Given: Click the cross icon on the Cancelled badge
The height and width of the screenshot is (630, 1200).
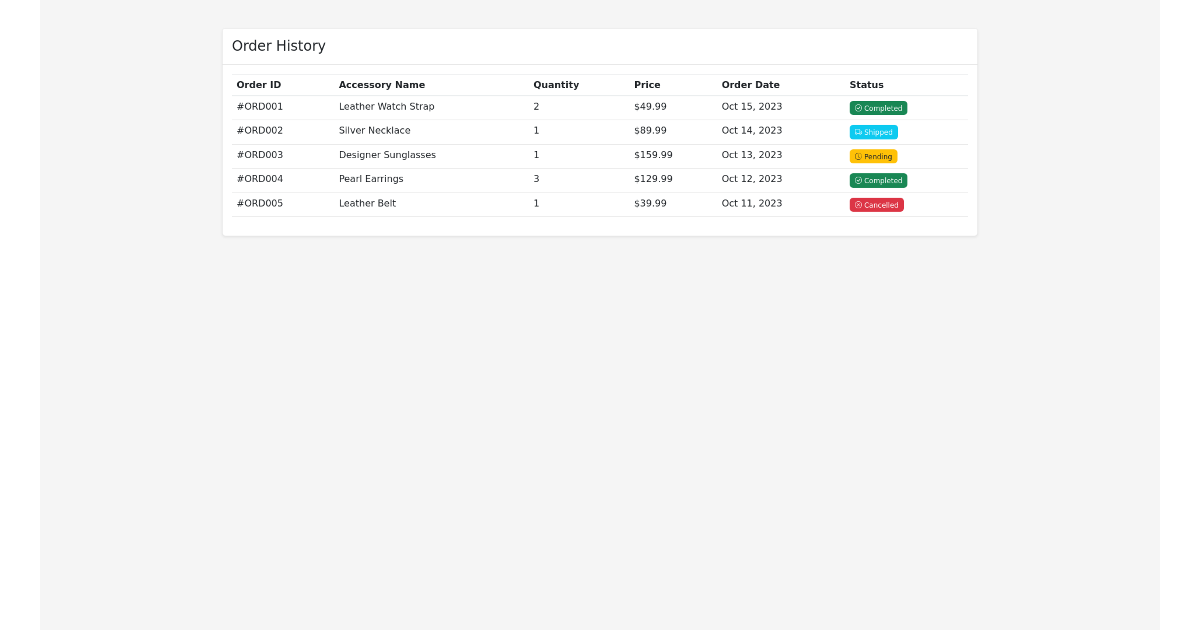Looking at the screenshot, I should point(858,204).
